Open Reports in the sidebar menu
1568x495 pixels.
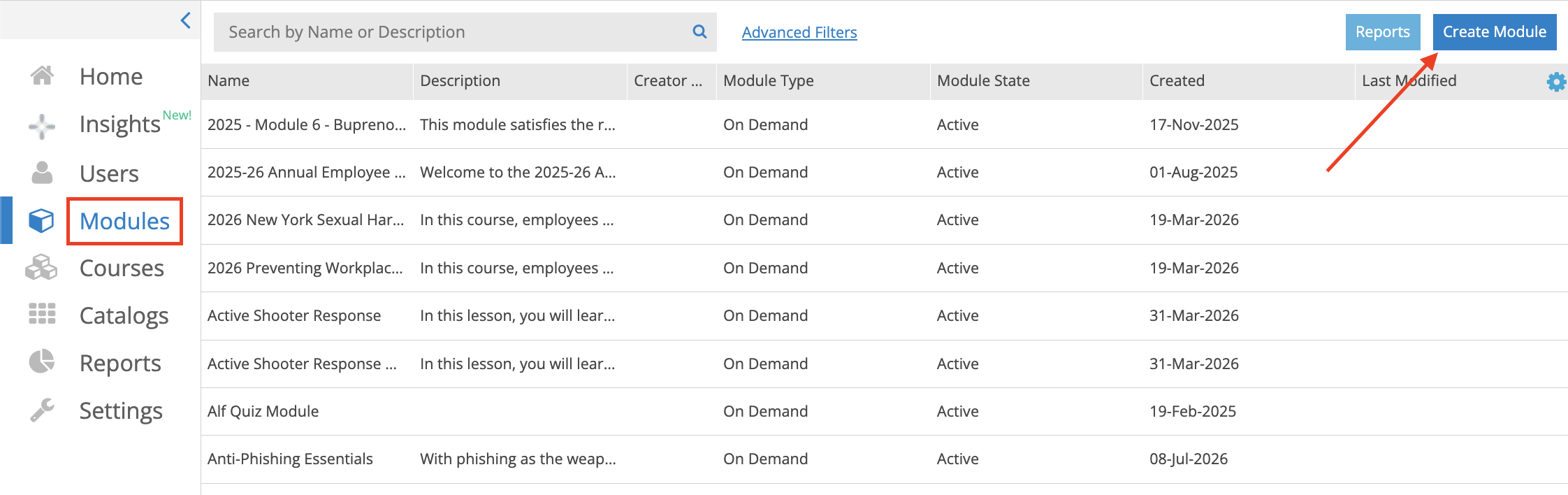(120, 364)
